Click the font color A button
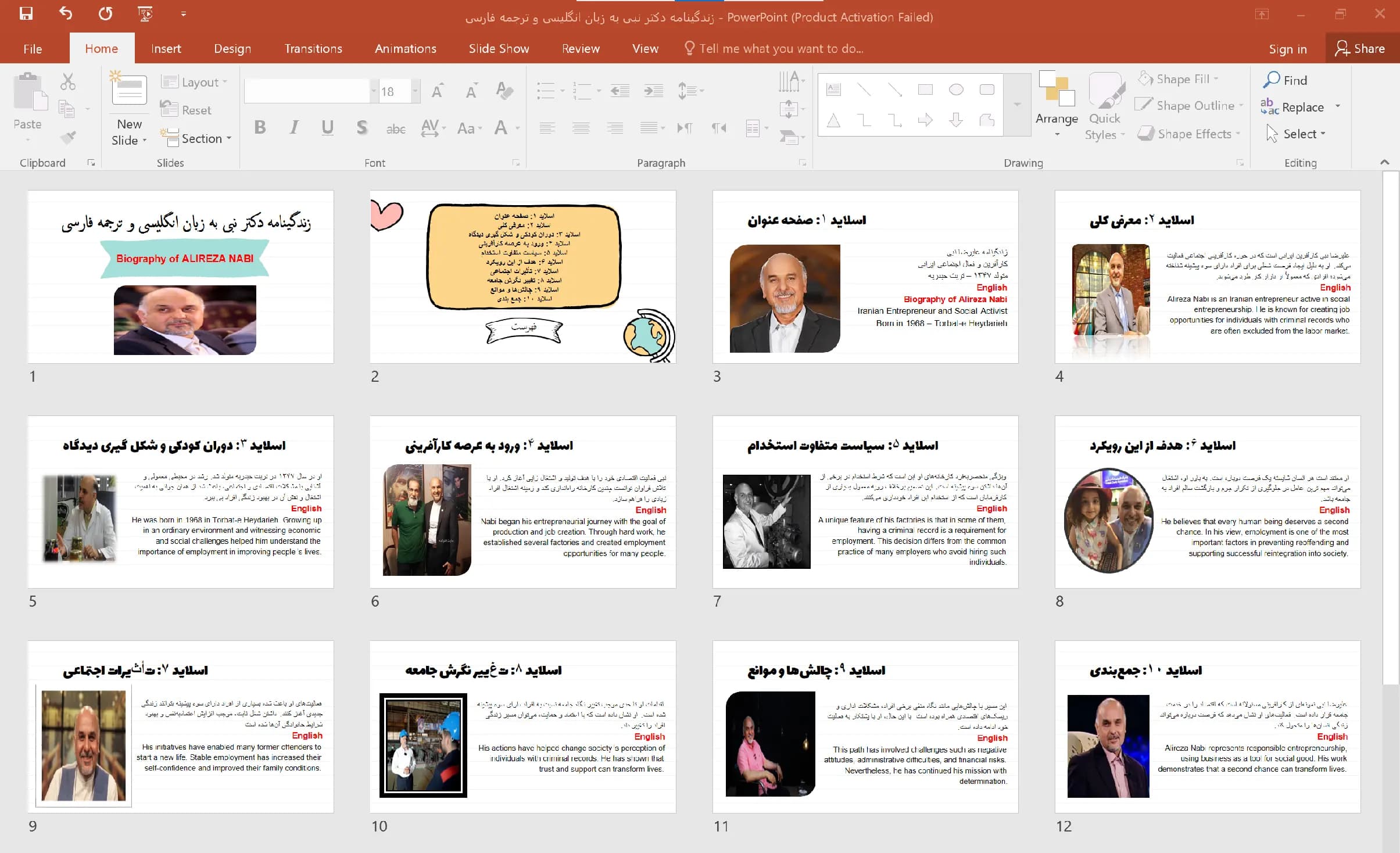 501,128
